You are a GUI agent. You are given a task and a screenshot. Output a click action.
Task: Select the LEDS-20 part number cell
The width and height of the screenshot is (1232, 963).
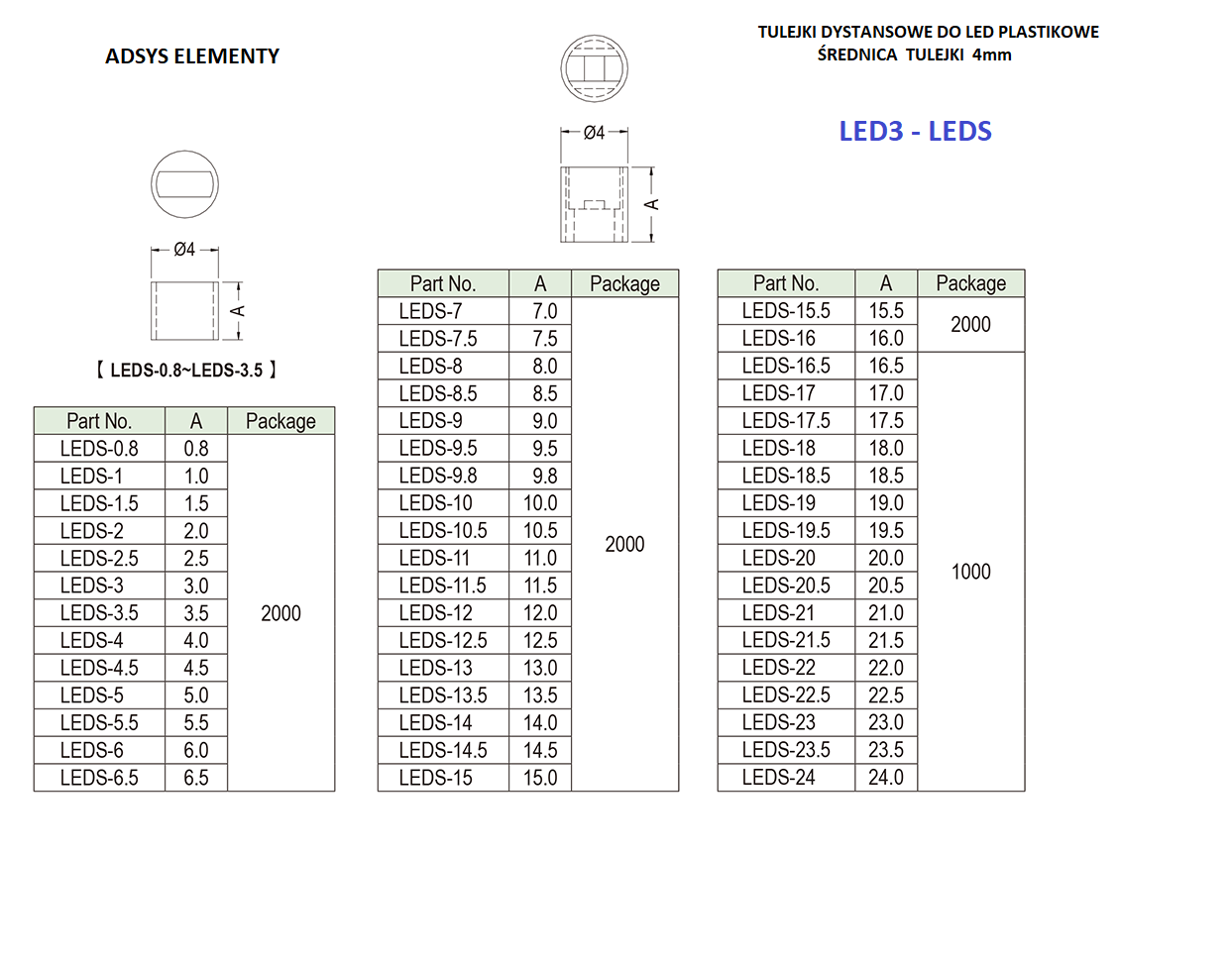pyautogui.click(x=786, y=559)
